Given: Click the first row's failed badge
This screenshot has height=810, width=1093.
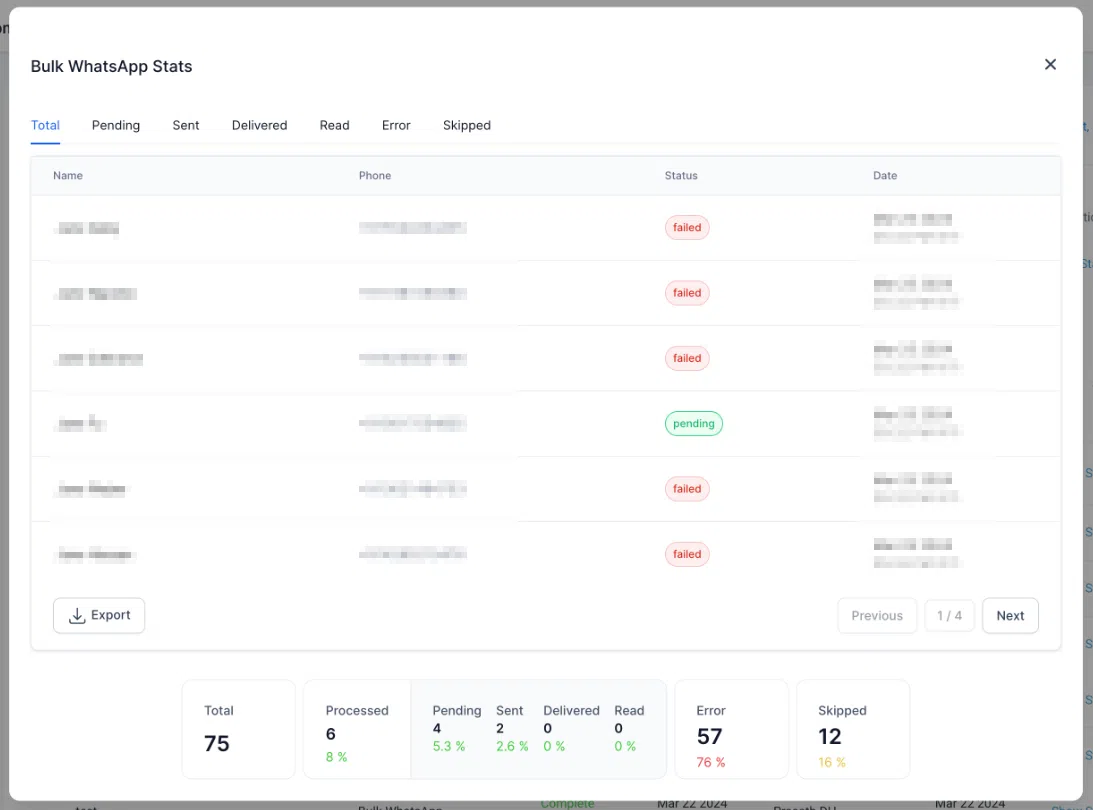Looking at the screenshot, I should (687, 227).
